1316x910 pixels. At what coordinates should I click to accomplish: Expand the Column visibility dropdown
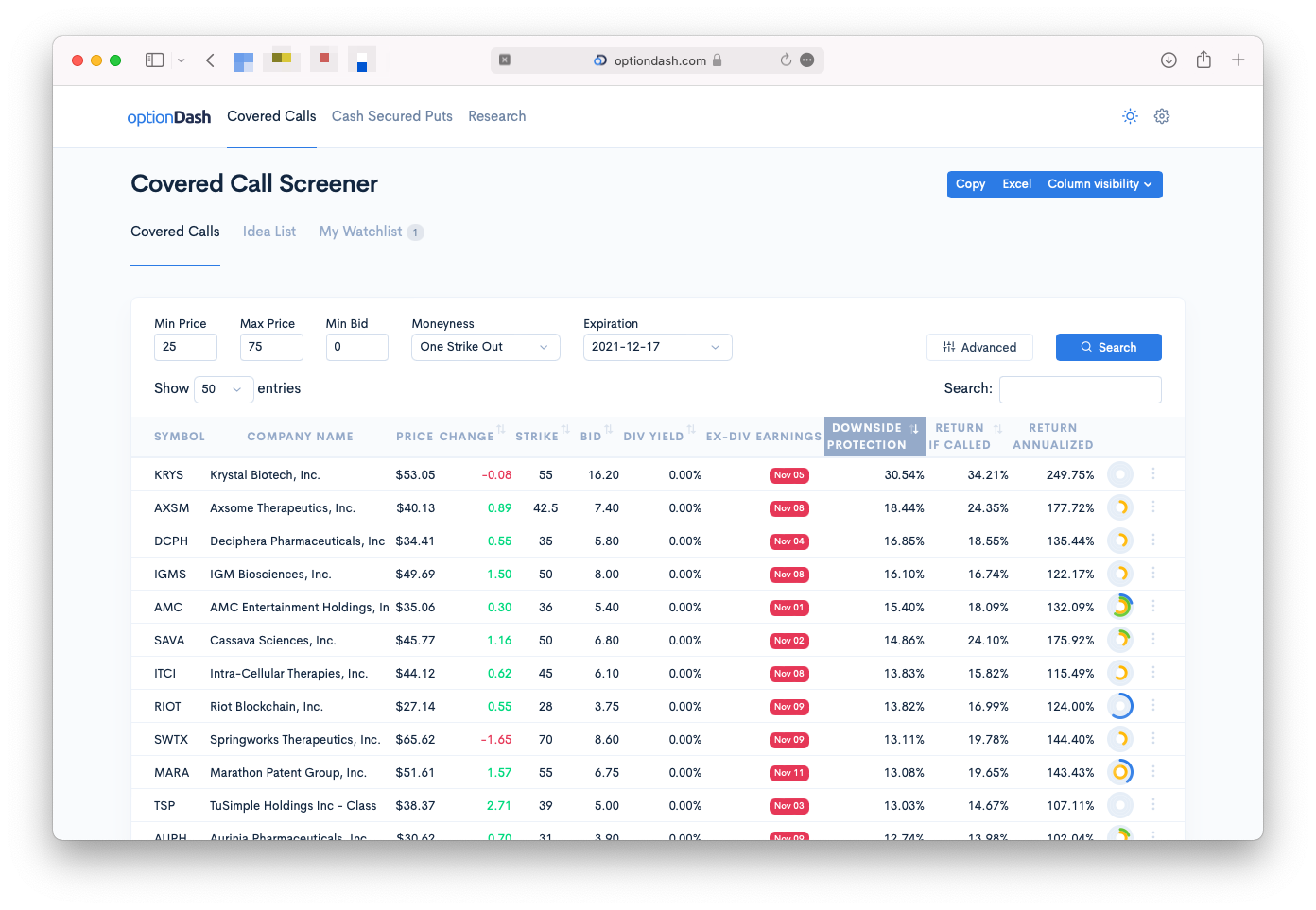point(1100,184)
